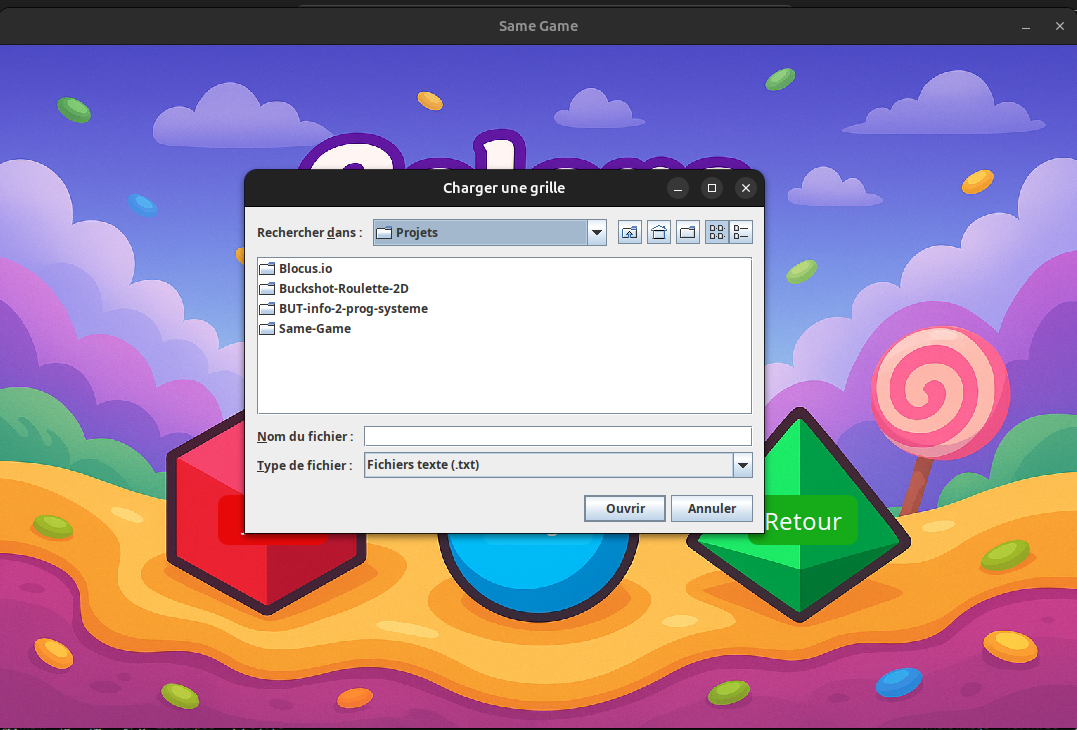Go up one folder level
This screenshot has width=1077, height=730.
[x=629, y=233]
